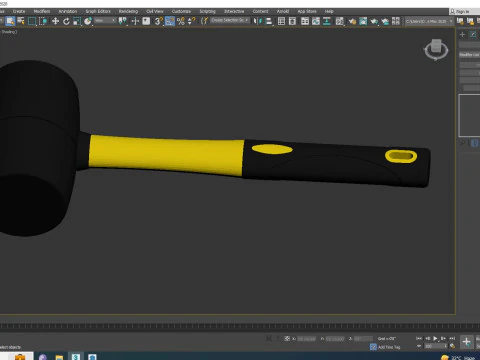480x360 pixels.
Task: Select the Select Object tool
Action: pyautogui.click(x=10, y=21)
